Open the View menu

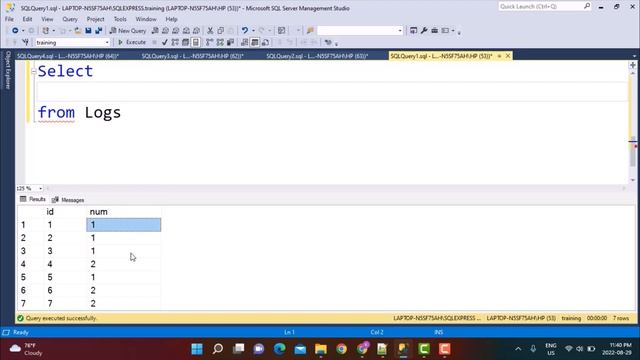pos(47,19)
